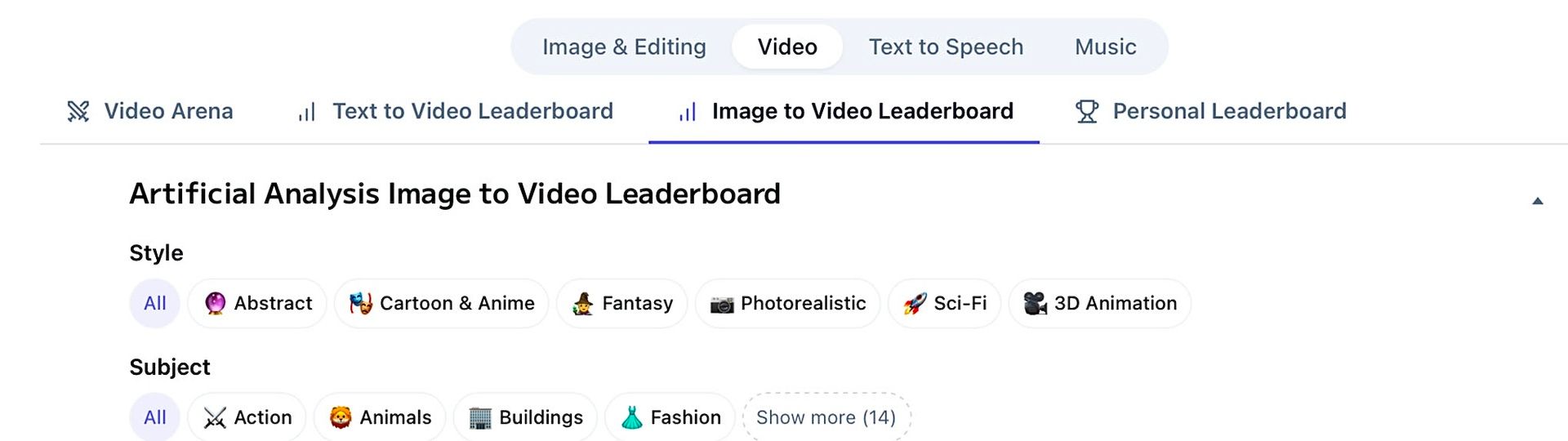Click the theater masks Cartoon & Anime icon

360,304
